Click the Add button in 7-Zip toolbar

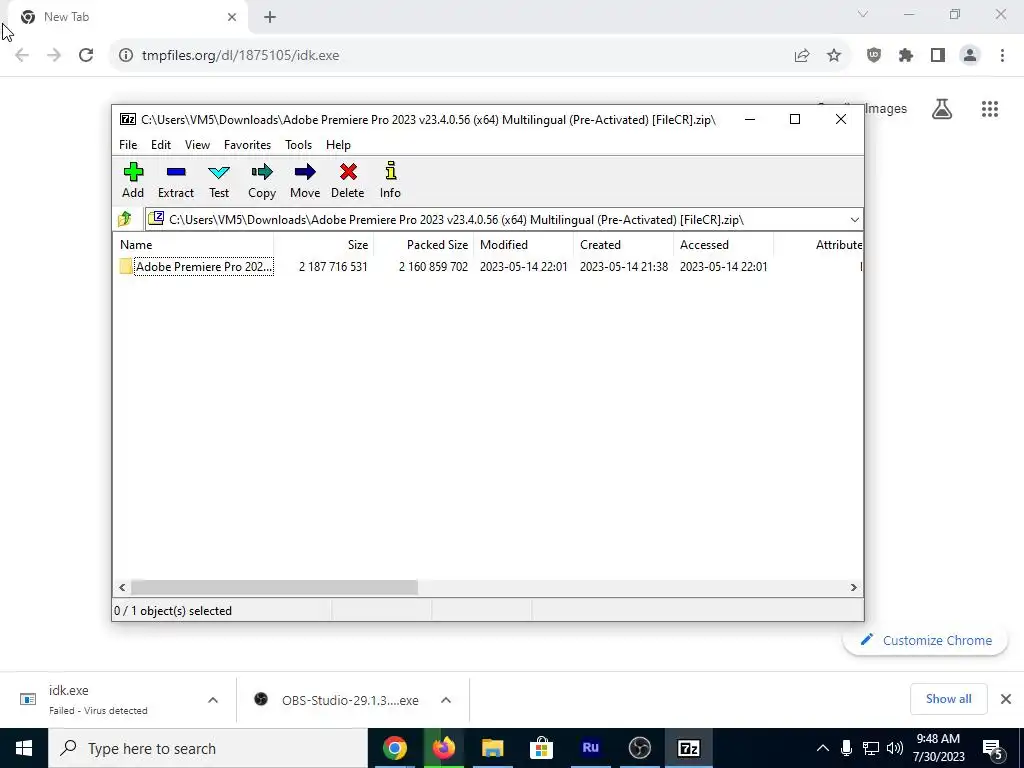coord(133,180)
